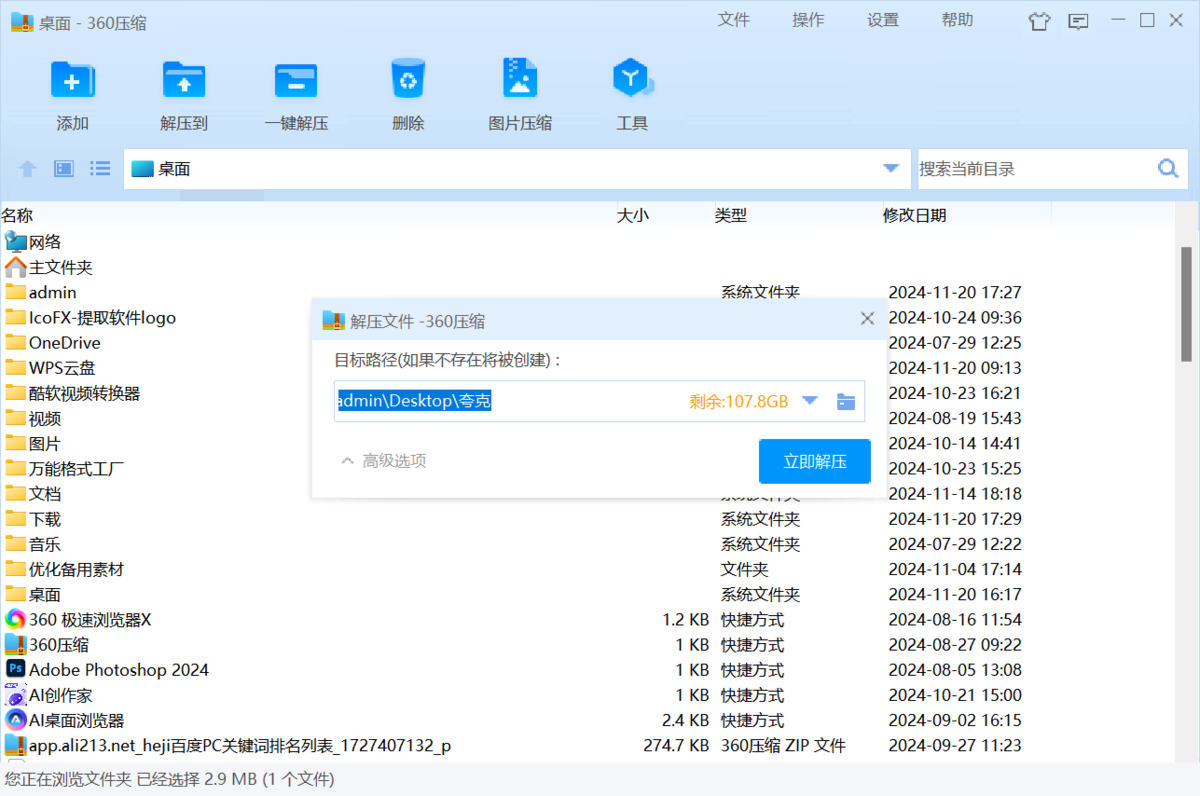Select the AI桌面浏览器 shortcut icon
Viewport: 1200px width, 796px height.
pyautogui.click(x=16, y=720)
